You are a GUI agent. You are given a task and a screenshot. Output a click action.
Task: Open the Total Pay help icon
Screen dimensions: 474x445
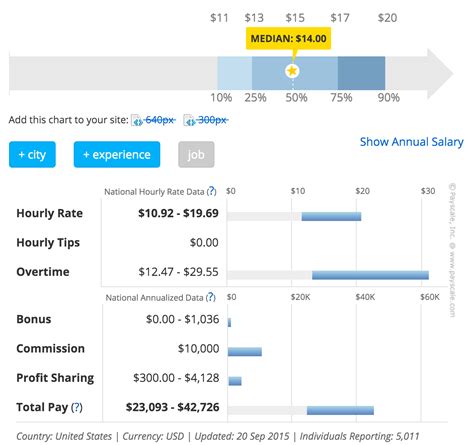[77, 407]
